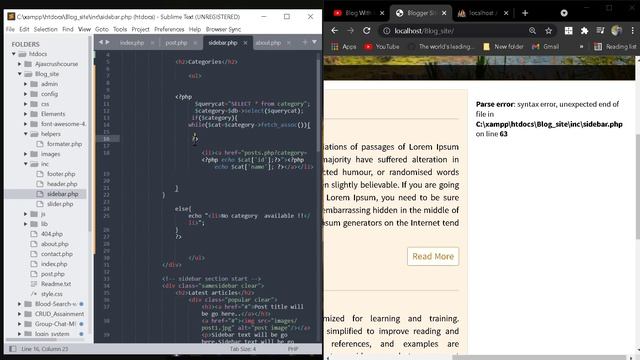Image resolution: width=640 pixels, height=360 pixels.
Task: Expand the Elements folder
Action: [26, 114]
